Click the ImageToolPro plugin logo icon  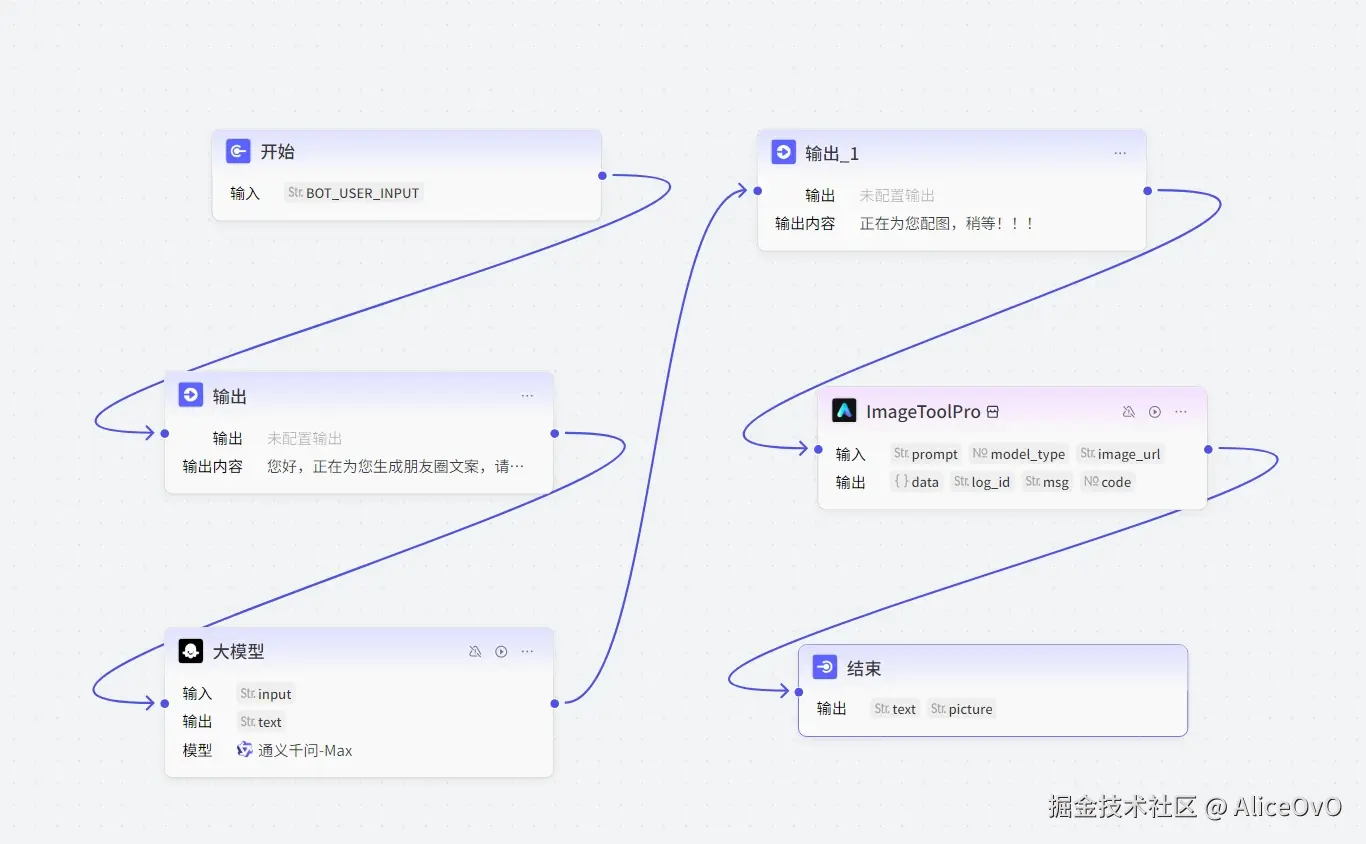844,410
